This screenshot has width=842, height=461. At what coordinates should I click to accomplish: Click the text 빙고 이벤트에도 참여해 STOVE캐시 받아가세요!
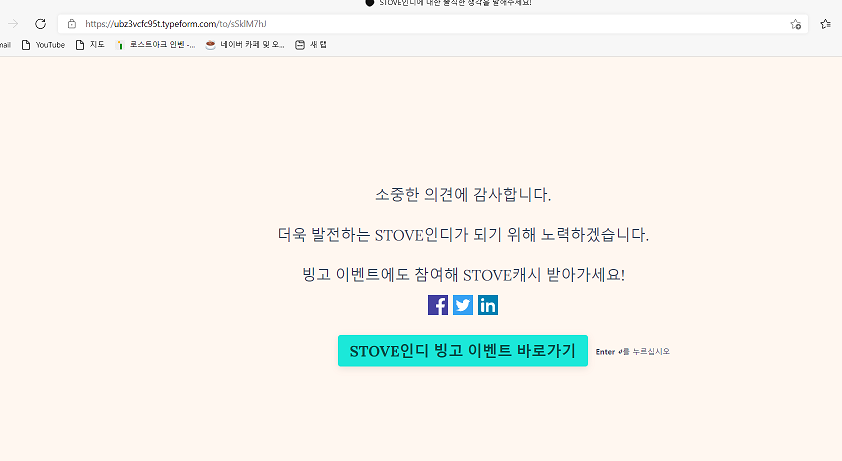coord(463,275)
